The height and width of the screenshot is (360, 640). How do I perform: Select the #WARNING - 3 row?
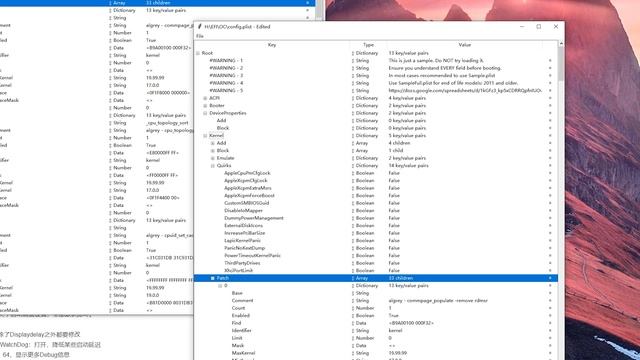point(376,76)
